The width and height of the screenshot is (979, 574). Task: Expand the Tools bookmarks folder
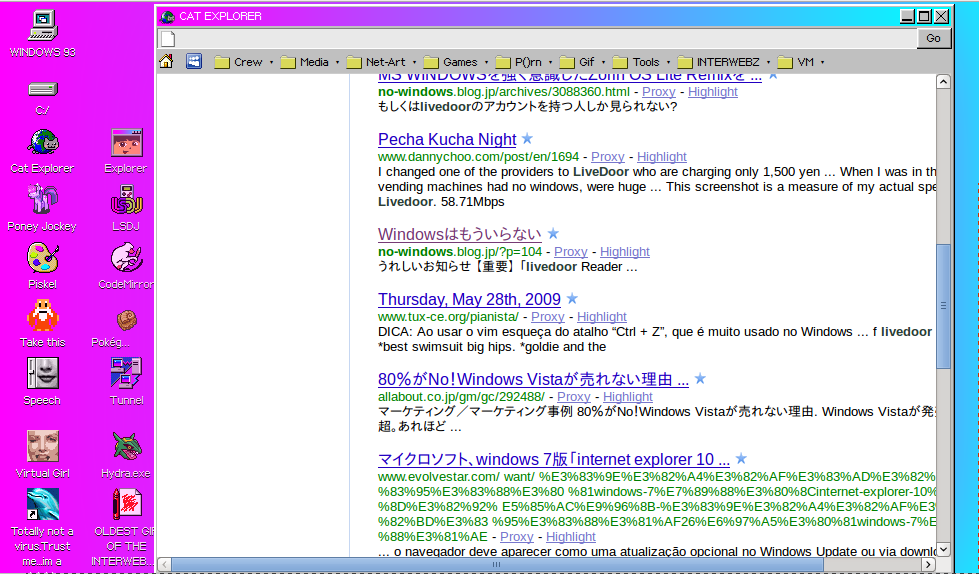(641, 62)
